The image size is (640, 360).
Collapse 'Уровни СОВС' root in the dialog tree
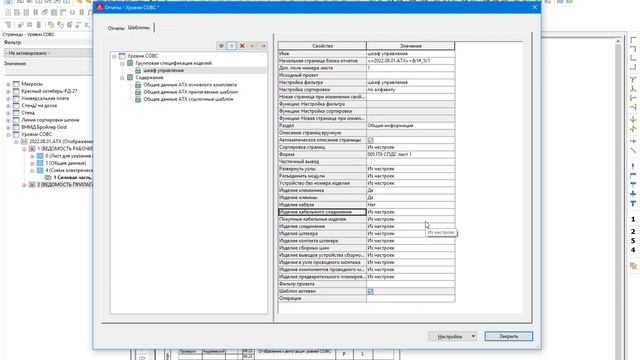click(x=114, y=56)
